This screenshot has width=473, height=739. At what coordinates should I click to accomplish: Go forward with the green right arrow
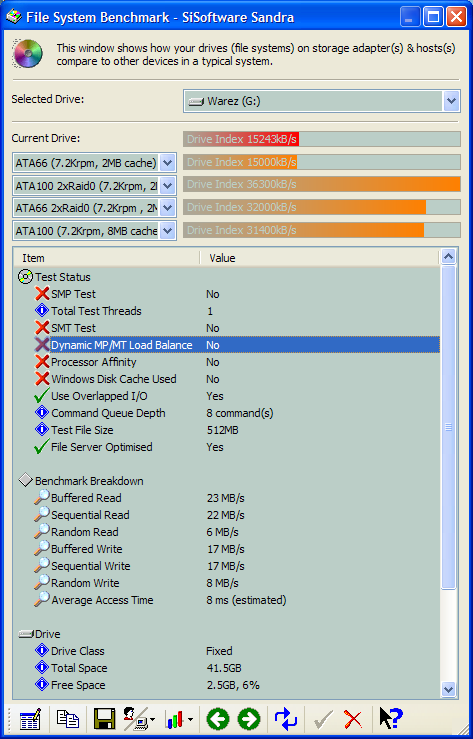[x=249, y=719]
